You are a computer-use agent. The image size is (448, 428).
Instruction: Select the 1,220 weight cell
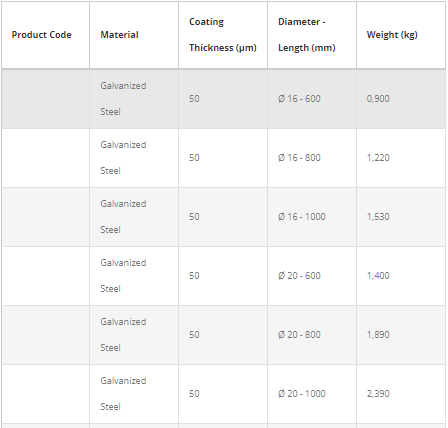click(x=401, y=158)
